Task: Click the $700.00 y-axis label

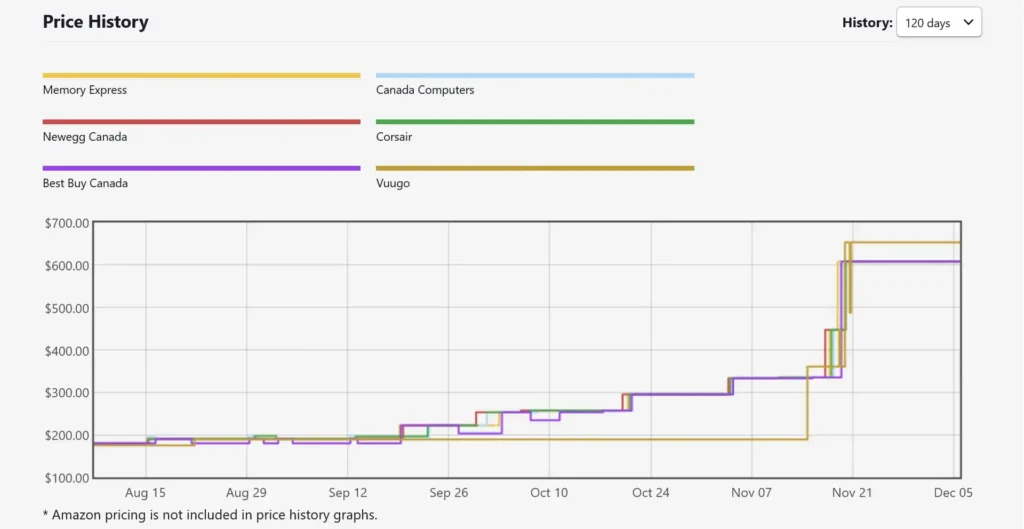Action: (x=67, y=223)
